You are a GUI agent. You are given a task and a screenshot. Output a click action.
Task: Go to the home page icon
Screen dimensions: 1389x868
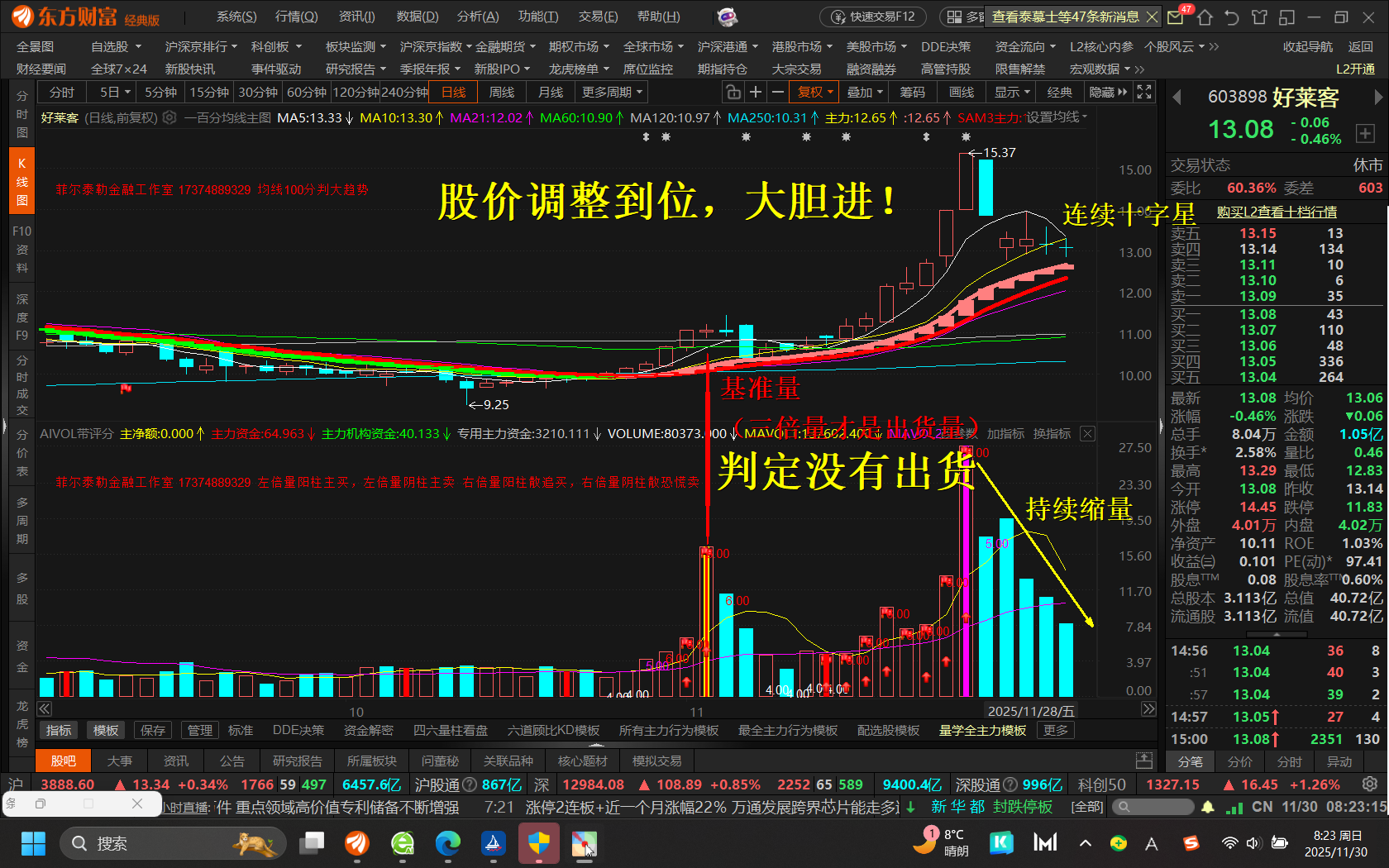[x=1205, y=17]
